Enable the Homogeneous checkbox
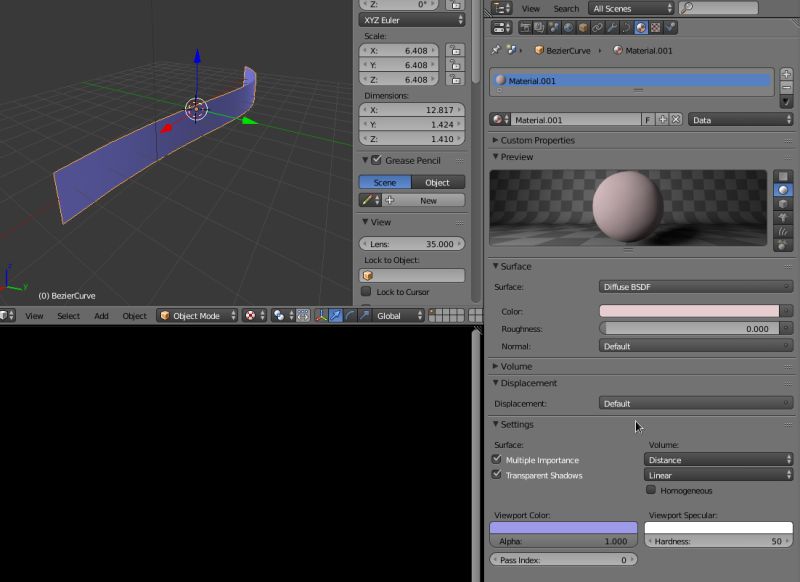Screen dimensions: 800x582 651,490
